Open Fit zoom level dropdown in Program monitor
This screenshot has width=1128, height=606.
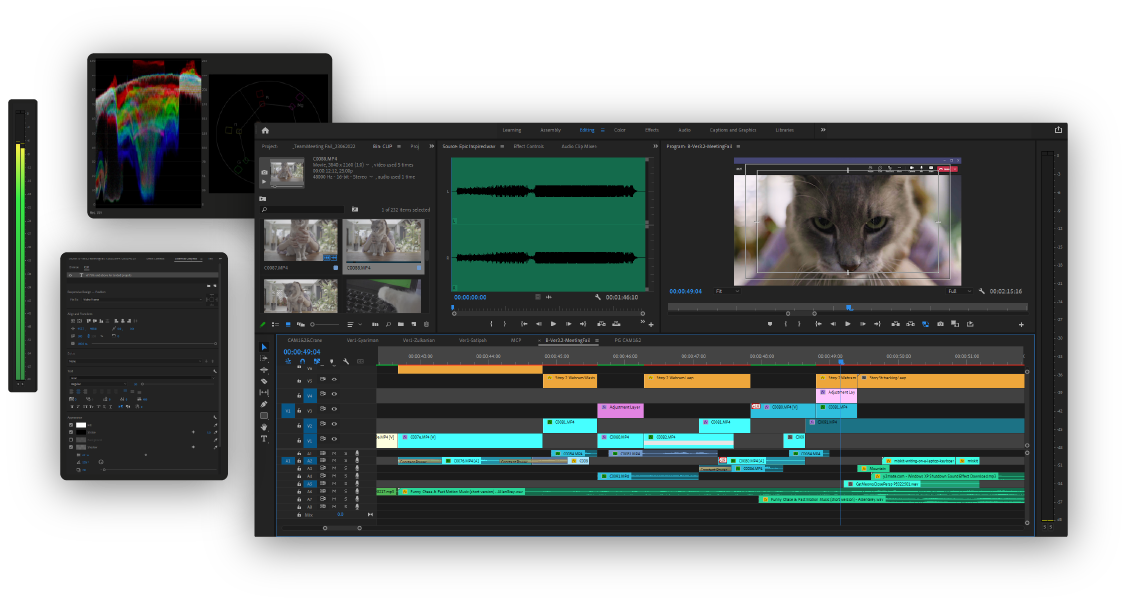(727, 291)
